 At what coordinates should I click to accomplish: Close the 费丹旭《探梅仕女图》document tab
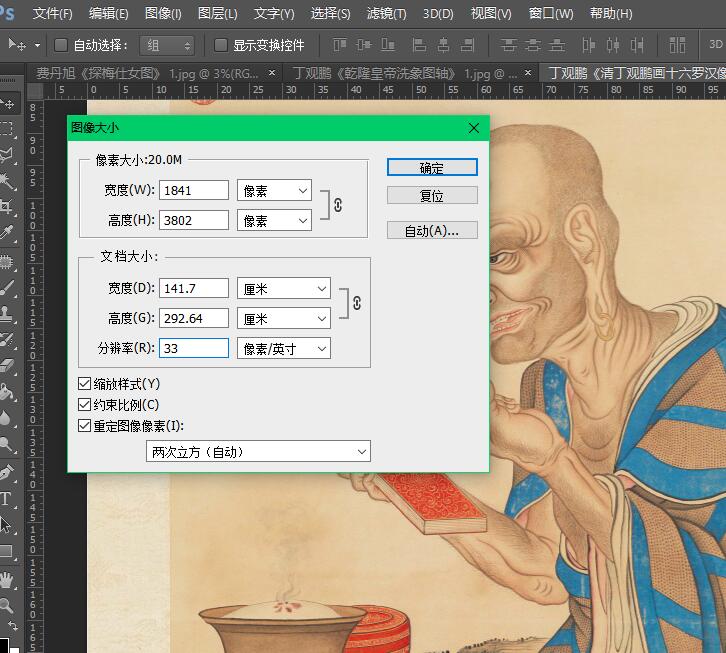coord(272,73)
